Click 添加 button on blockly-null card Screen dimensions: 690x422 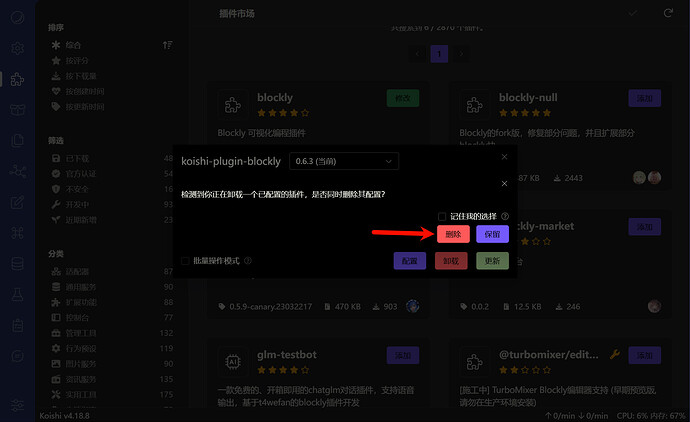pos(645,98)
